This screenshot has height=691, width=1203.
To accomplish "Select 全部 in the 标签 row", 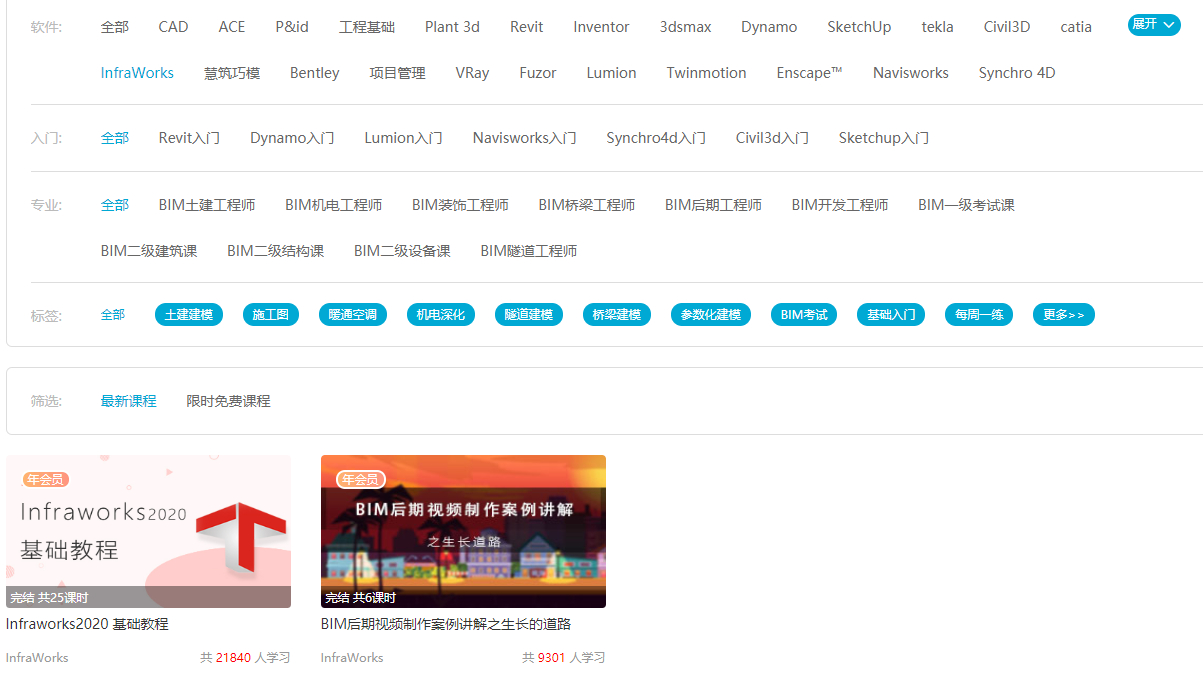I will pos(113,315).
